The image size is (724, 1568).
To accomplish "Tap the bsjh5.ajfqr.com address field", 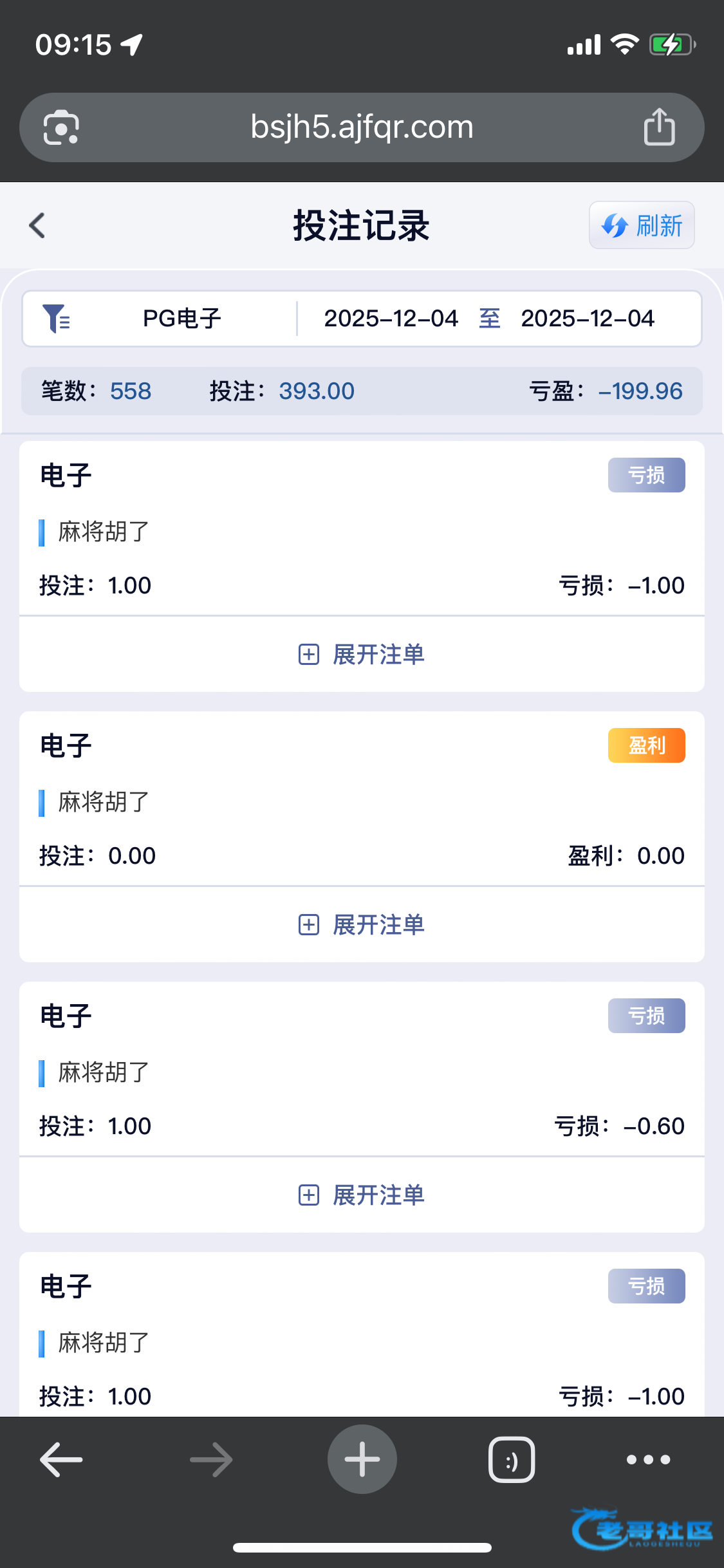I will pos(362,127).
